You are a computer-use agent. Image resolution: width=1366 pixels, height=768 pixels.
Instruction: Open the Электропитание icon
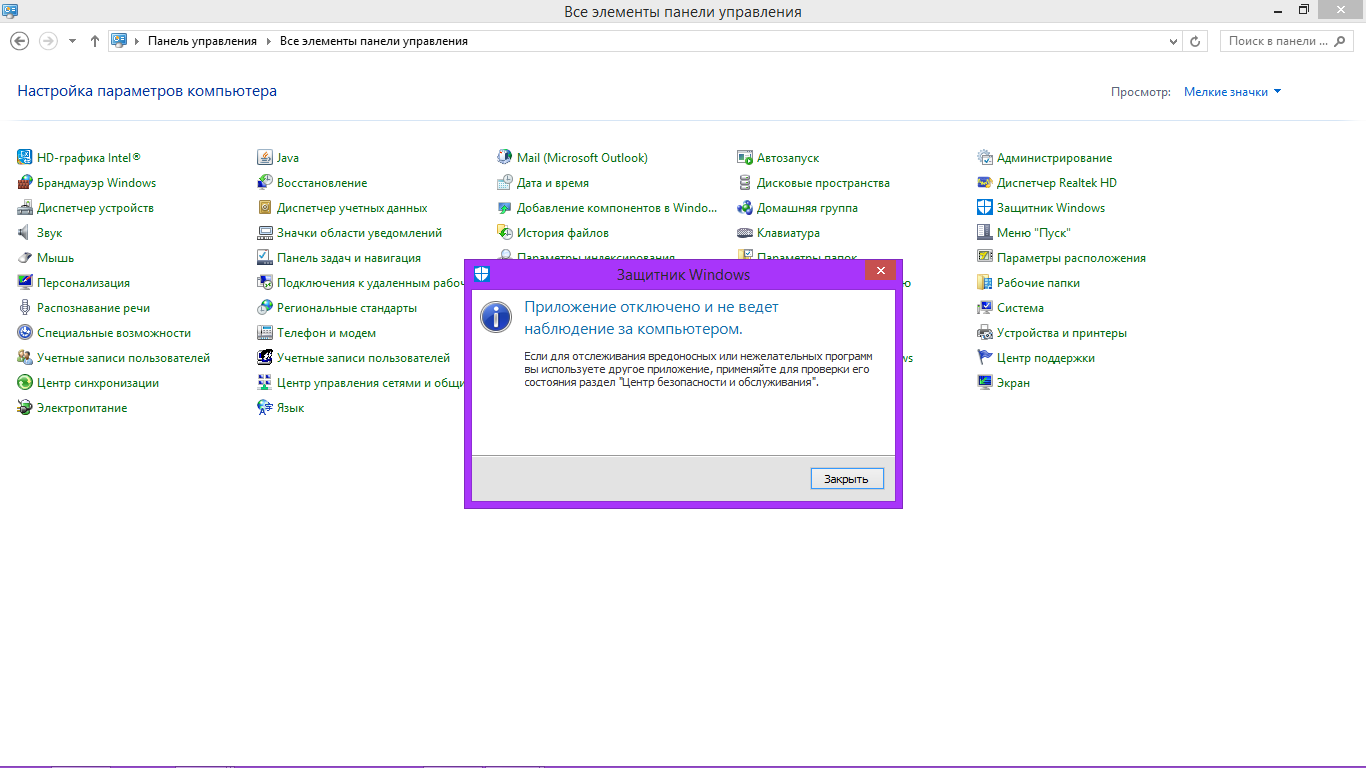pos(25,408)
